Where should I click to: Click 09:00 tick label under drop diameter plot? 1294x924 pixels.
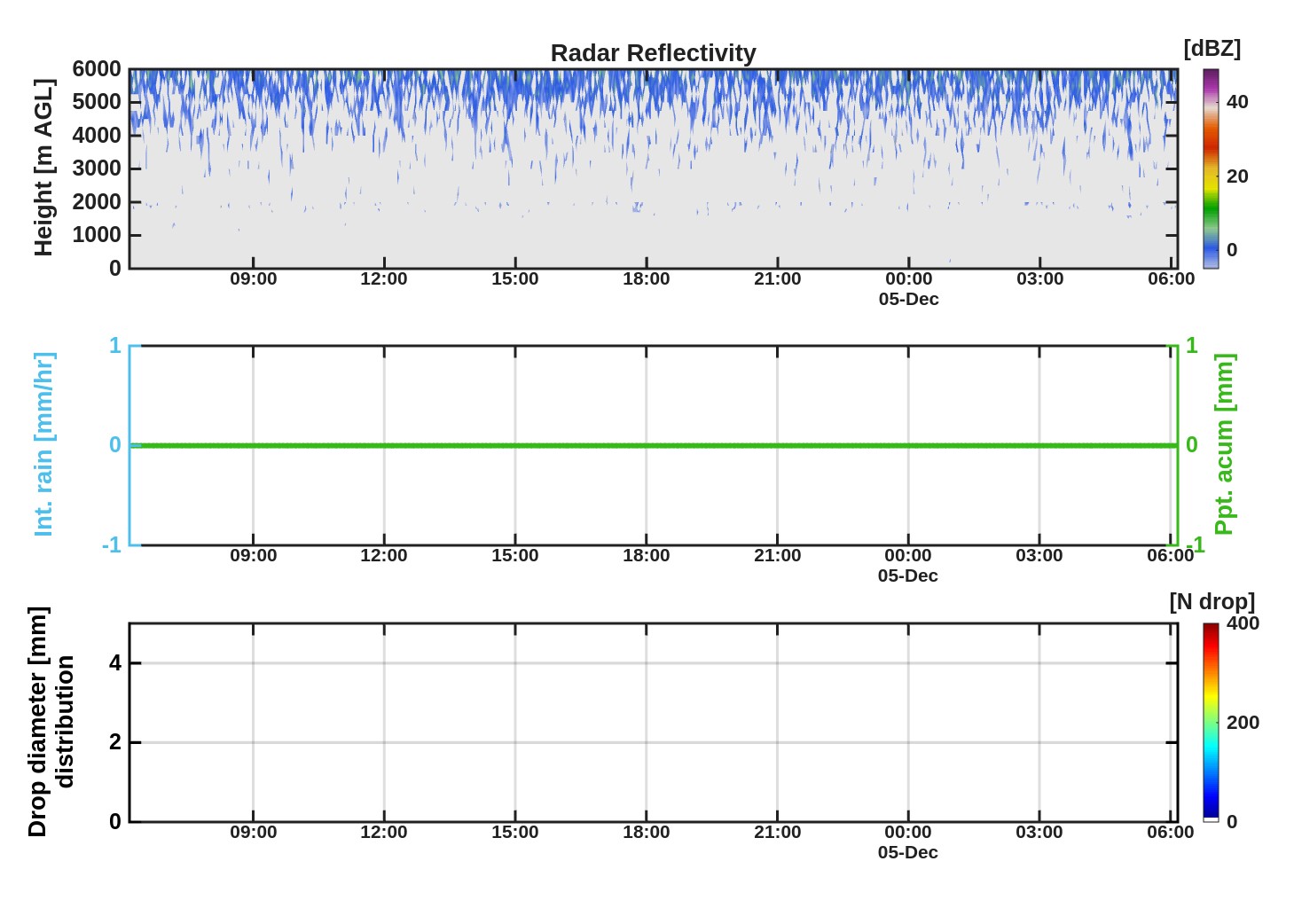point(253,832)
